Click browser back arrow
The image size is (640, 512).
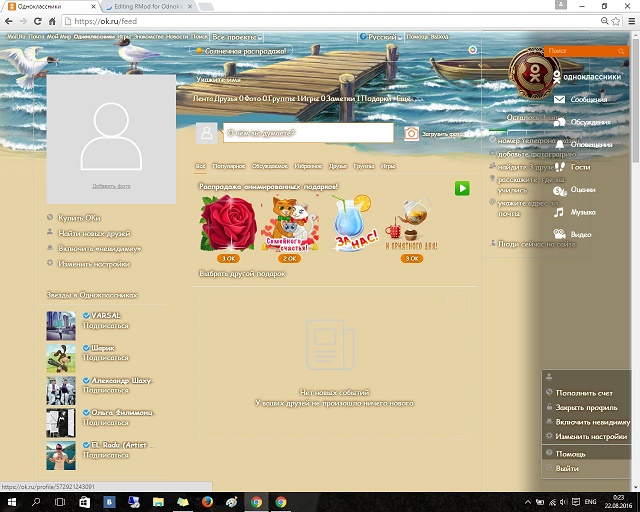point(9,21)
